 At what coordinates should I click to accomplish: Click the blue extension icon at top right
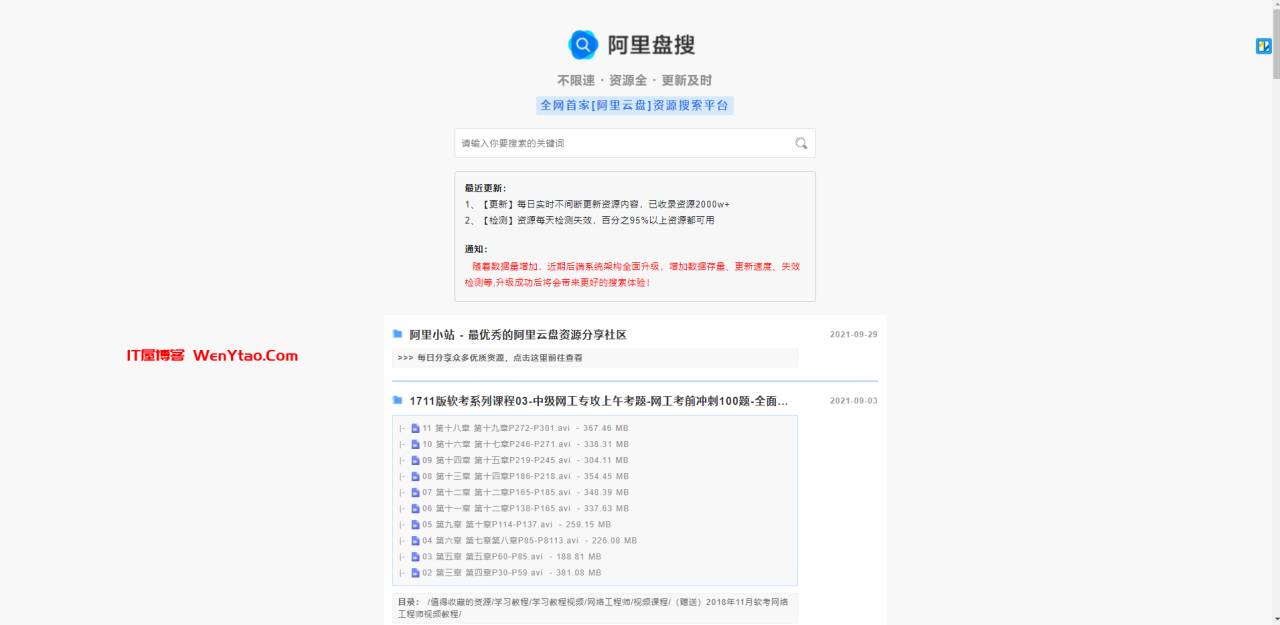coord(1263,46)
